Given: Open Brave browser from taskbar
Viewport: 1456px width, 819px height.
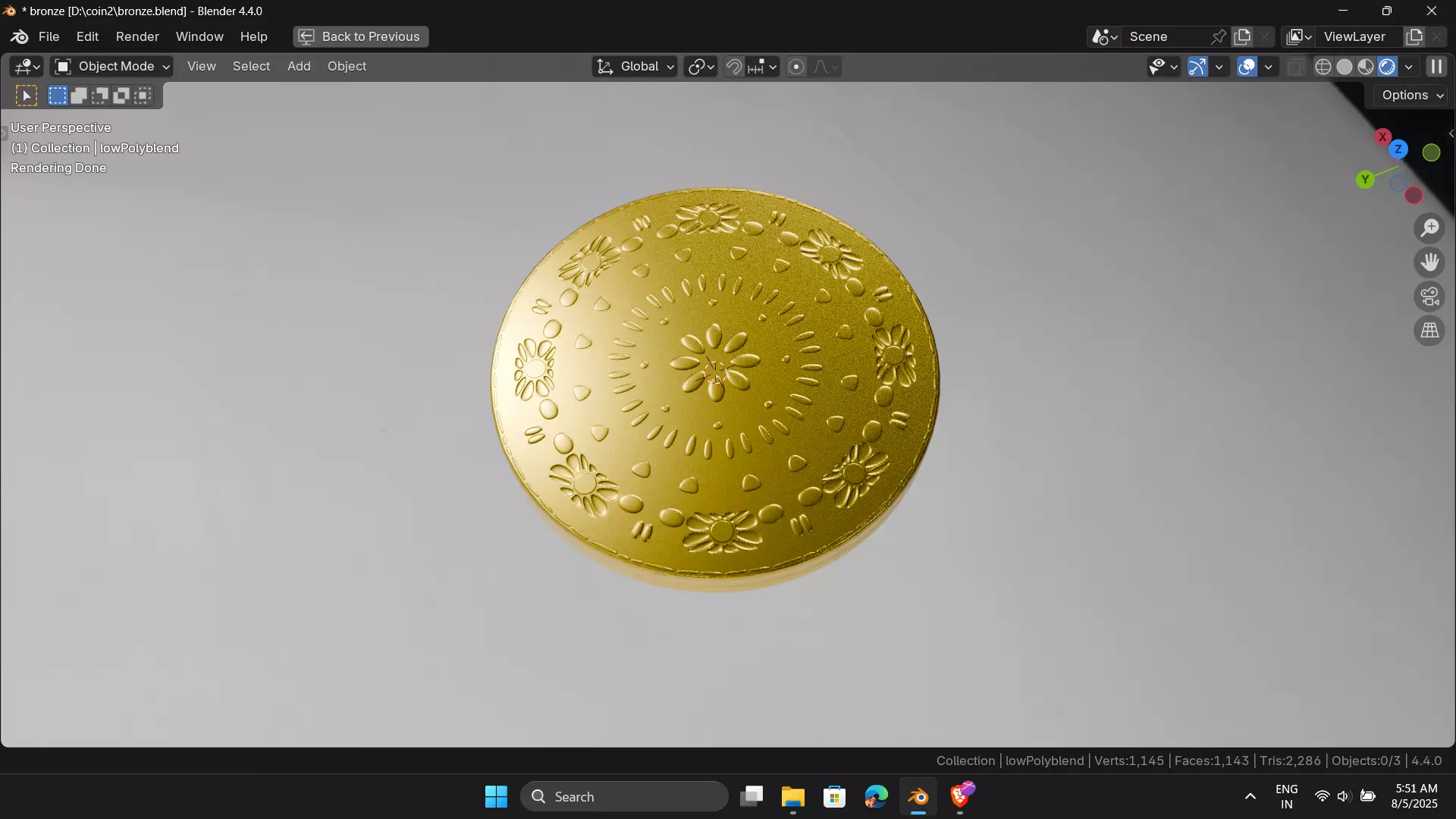Looking at the screenshot, I should [961, 797].
